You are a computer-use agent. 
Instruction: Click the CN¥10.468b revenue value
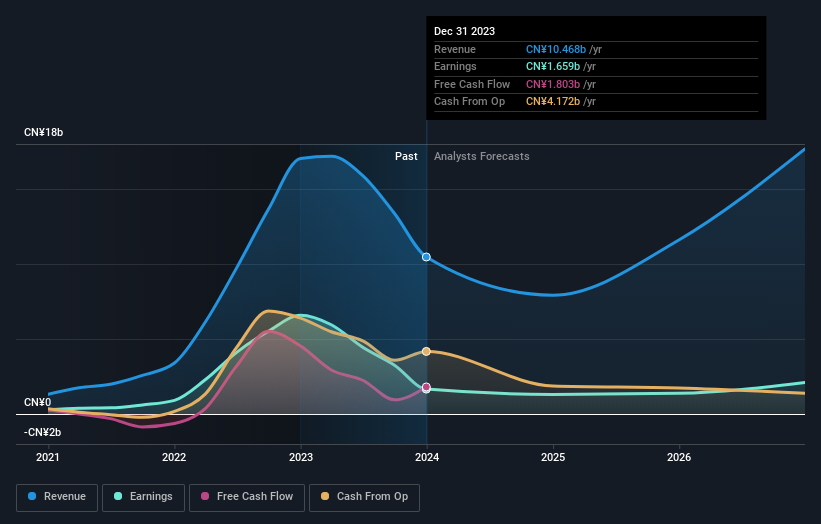pos(556,49)
